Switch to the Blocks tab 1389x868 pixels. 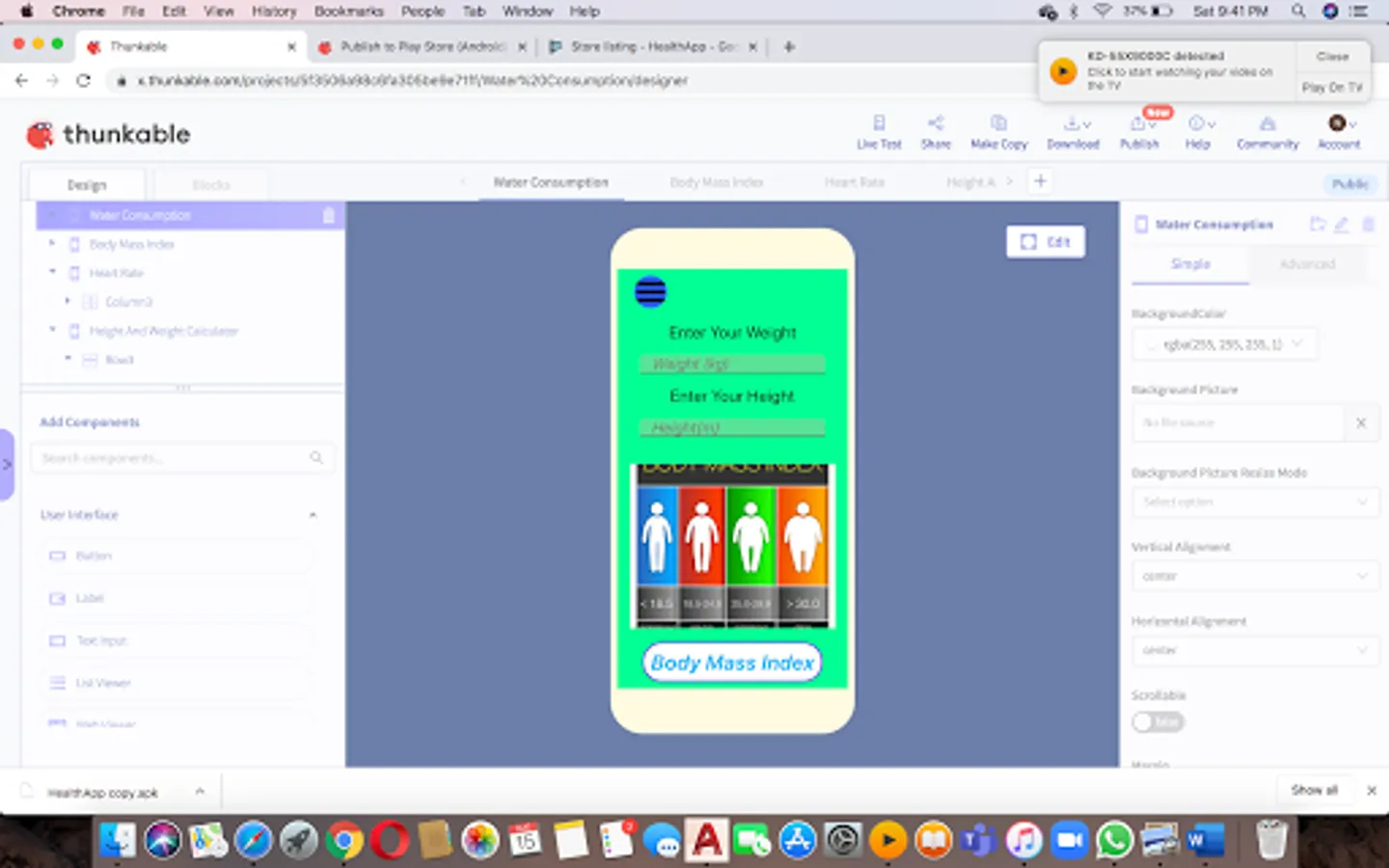[210, 184]
